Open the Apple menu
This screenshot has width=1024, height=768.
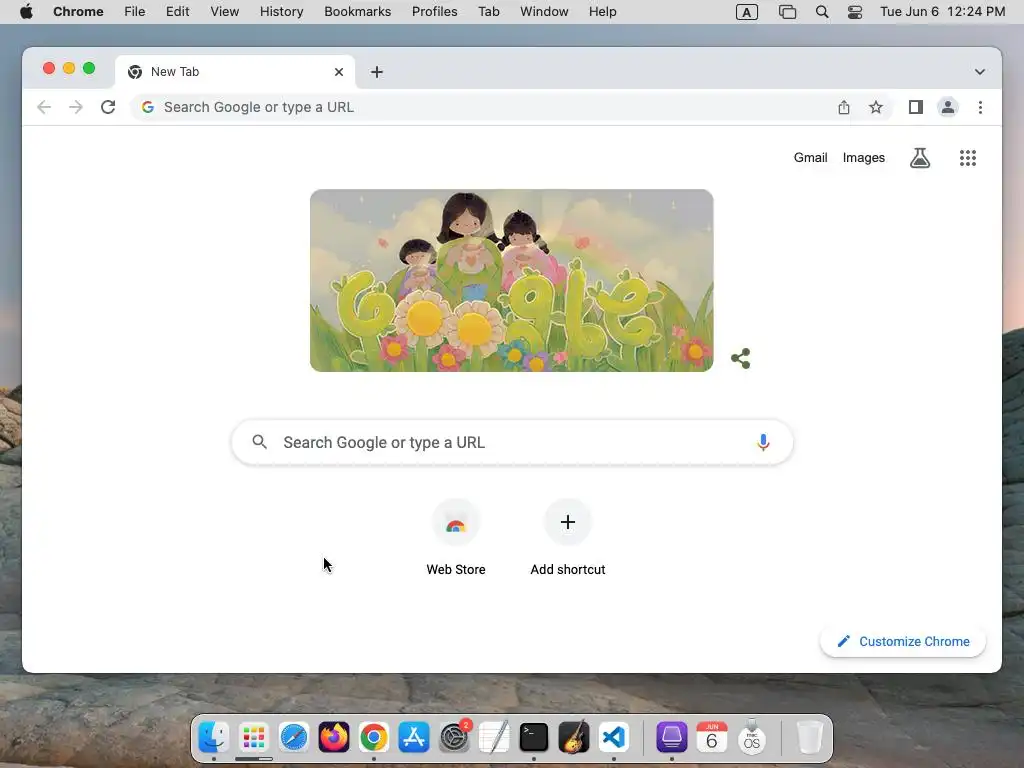coord(26,12)
